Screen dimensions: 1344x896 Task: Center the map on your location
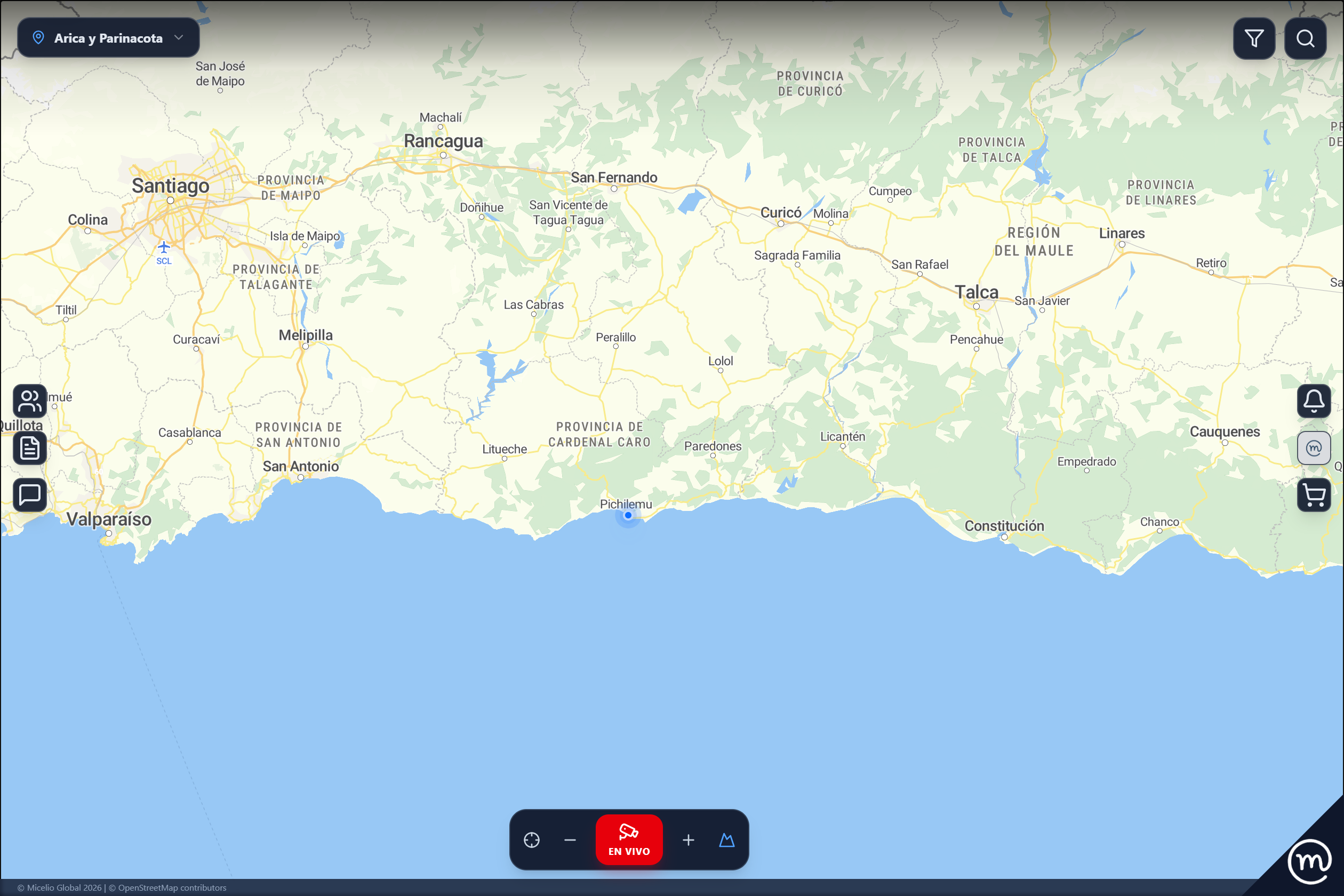tap(531, 840)
